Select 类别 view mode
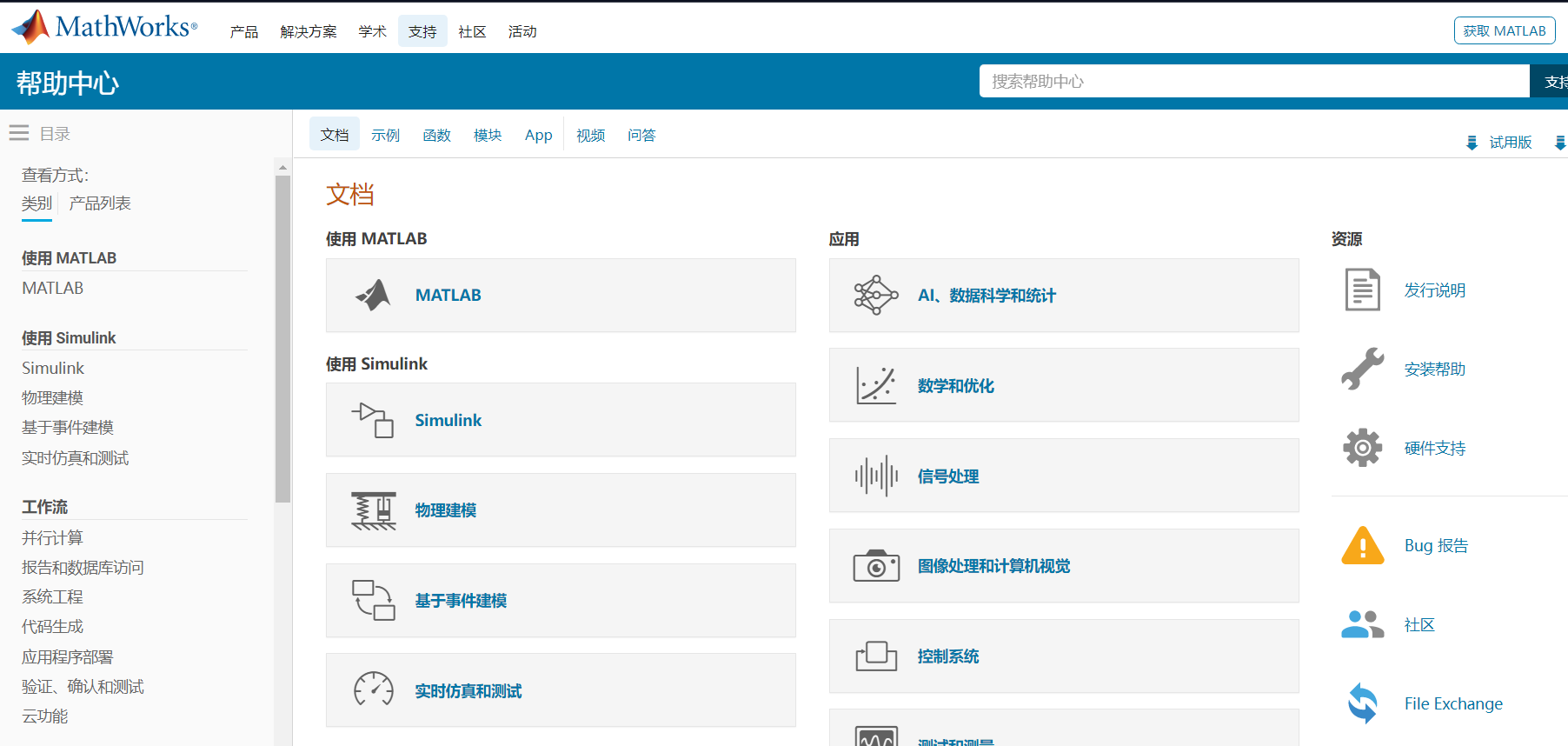Screen dimensions: 1568x746 (x=37, y=203)
